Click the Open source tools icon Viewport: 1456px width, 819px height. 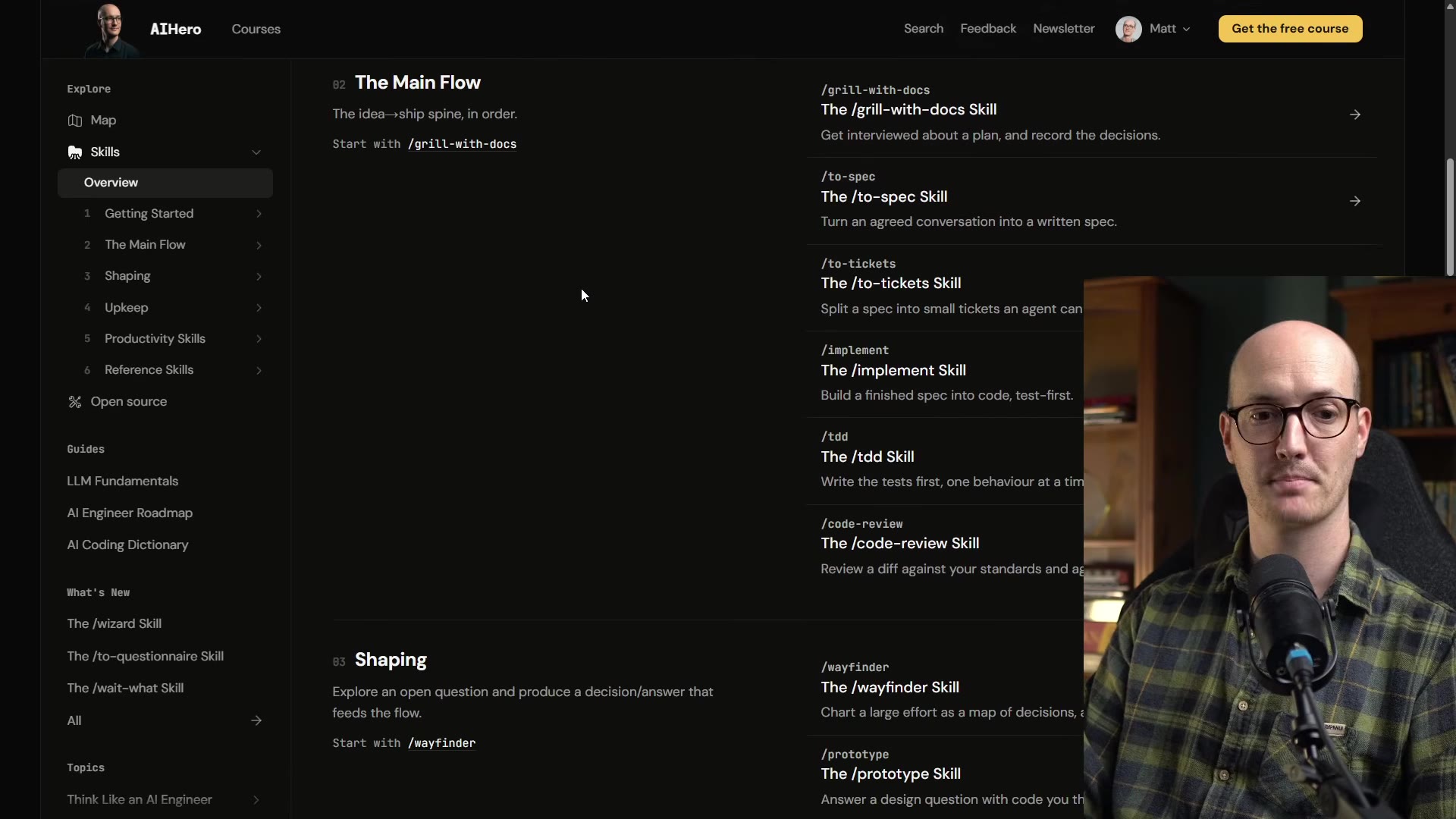74,402
